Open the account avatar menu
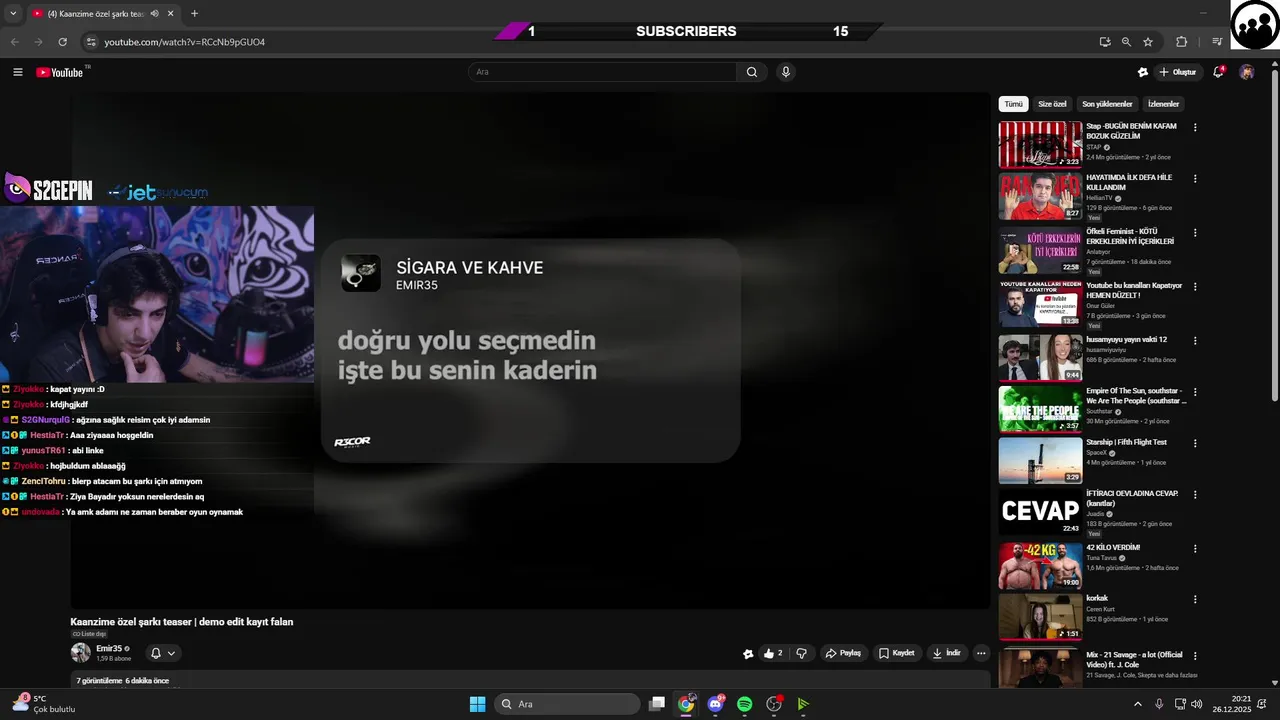The width and height of the screenshot is (1280, 720). click(x=1246, y=72)
